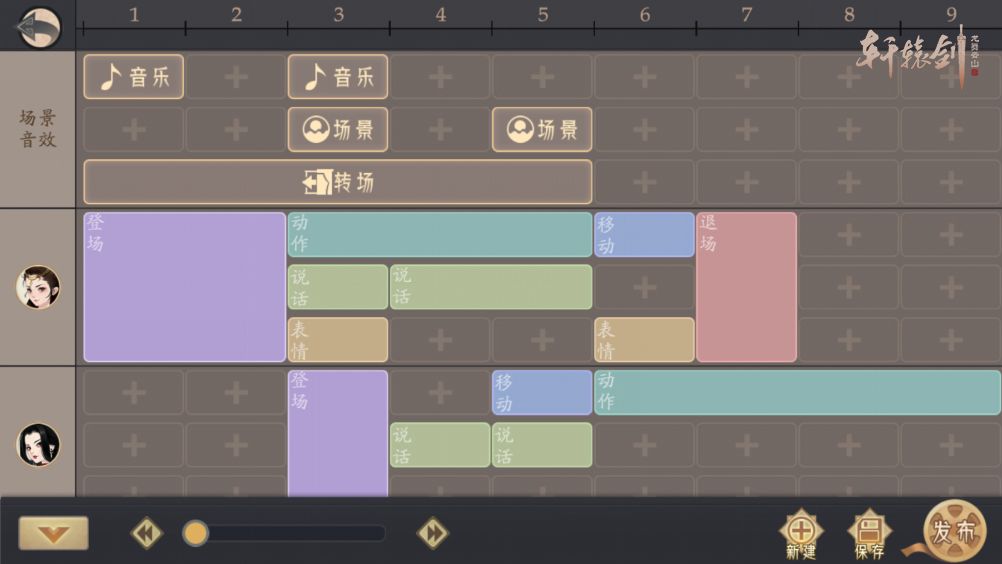Select the 场景 scene clip at column 3

coord(338,130)
